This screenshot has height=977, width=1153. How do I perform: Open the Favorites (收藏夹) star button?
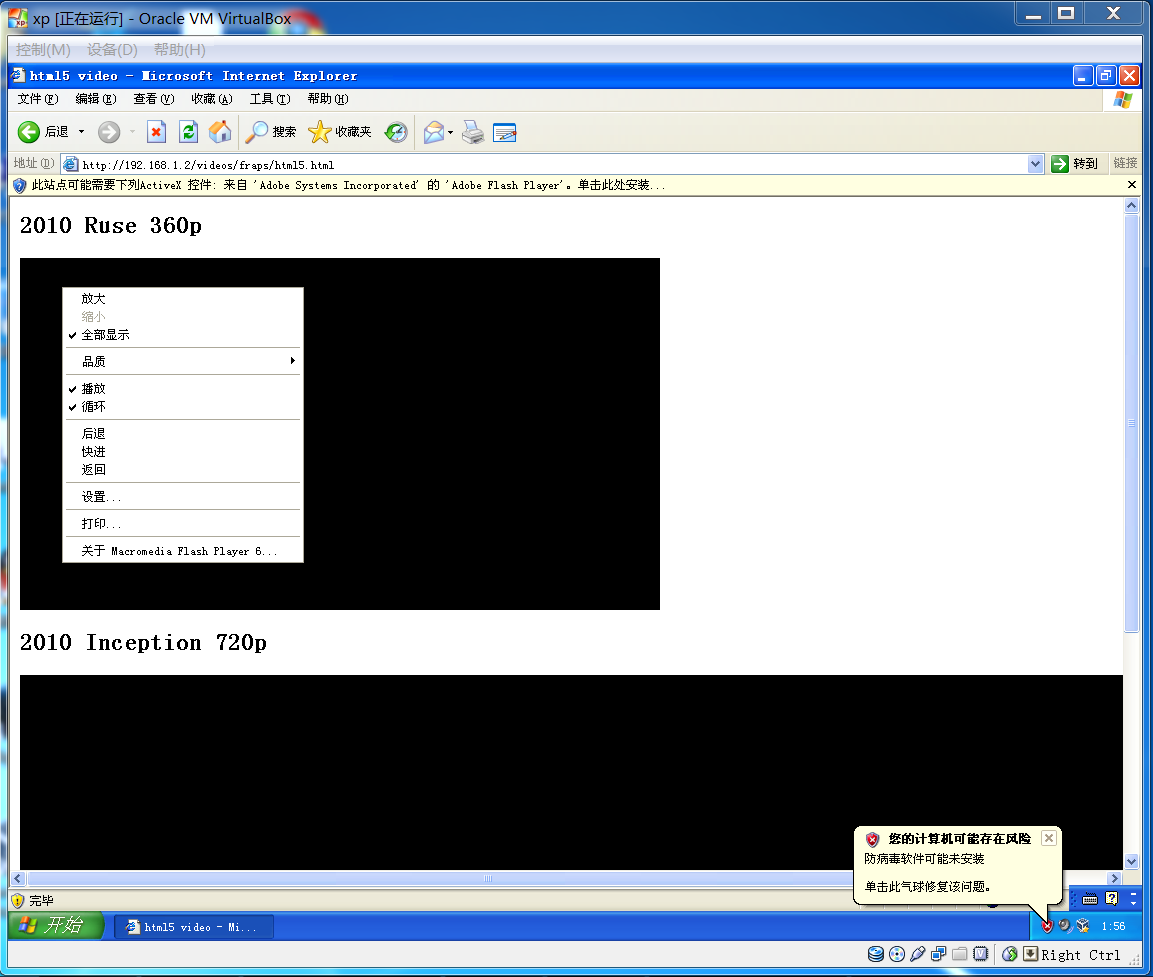click(x=340, y=132)
